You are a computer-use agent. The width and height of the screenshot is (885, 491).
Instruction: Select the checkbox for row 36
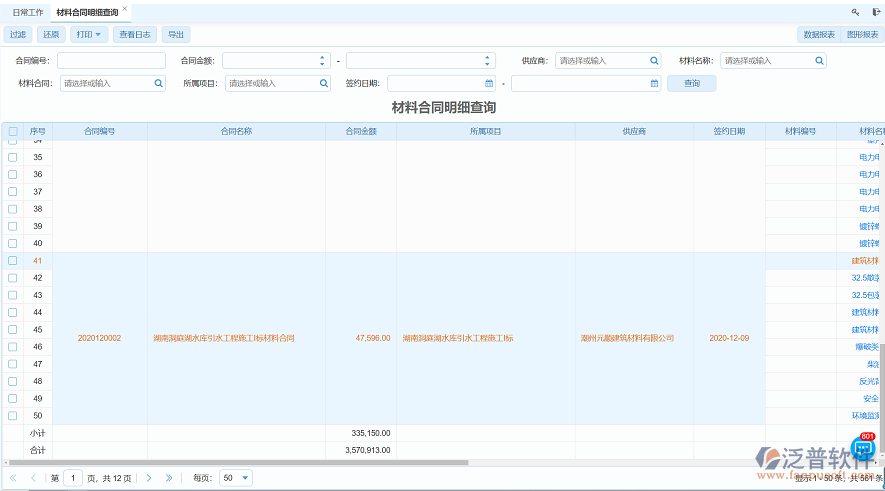click(13, 175)
